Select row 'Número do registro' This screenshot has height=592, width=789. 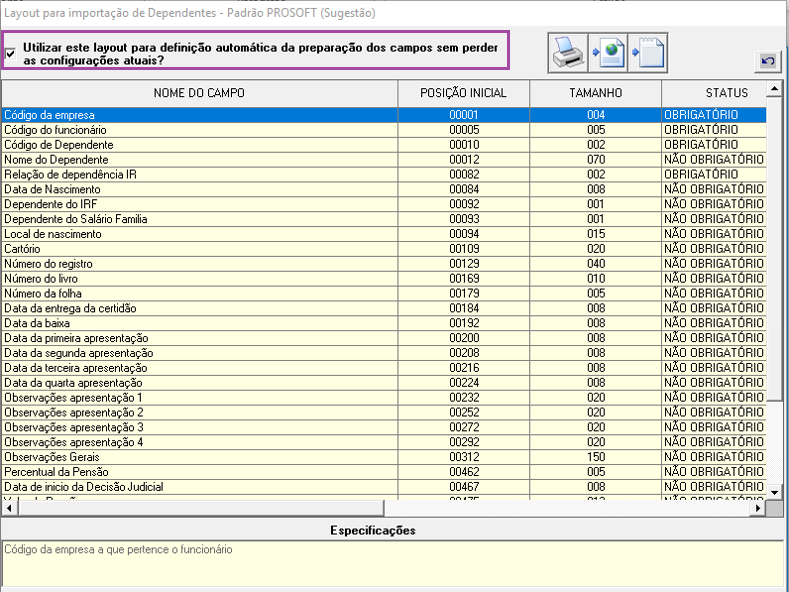[384, 264]
